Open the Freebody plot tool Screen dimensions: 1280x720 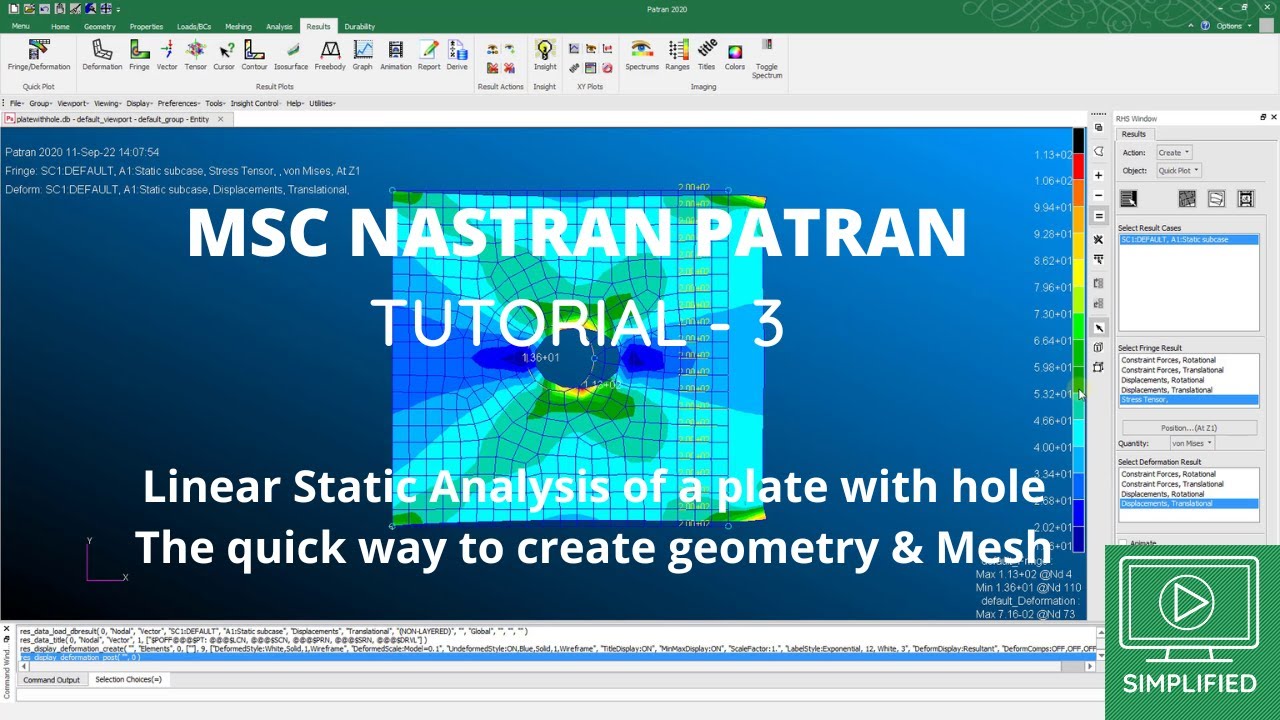(330, 56)
